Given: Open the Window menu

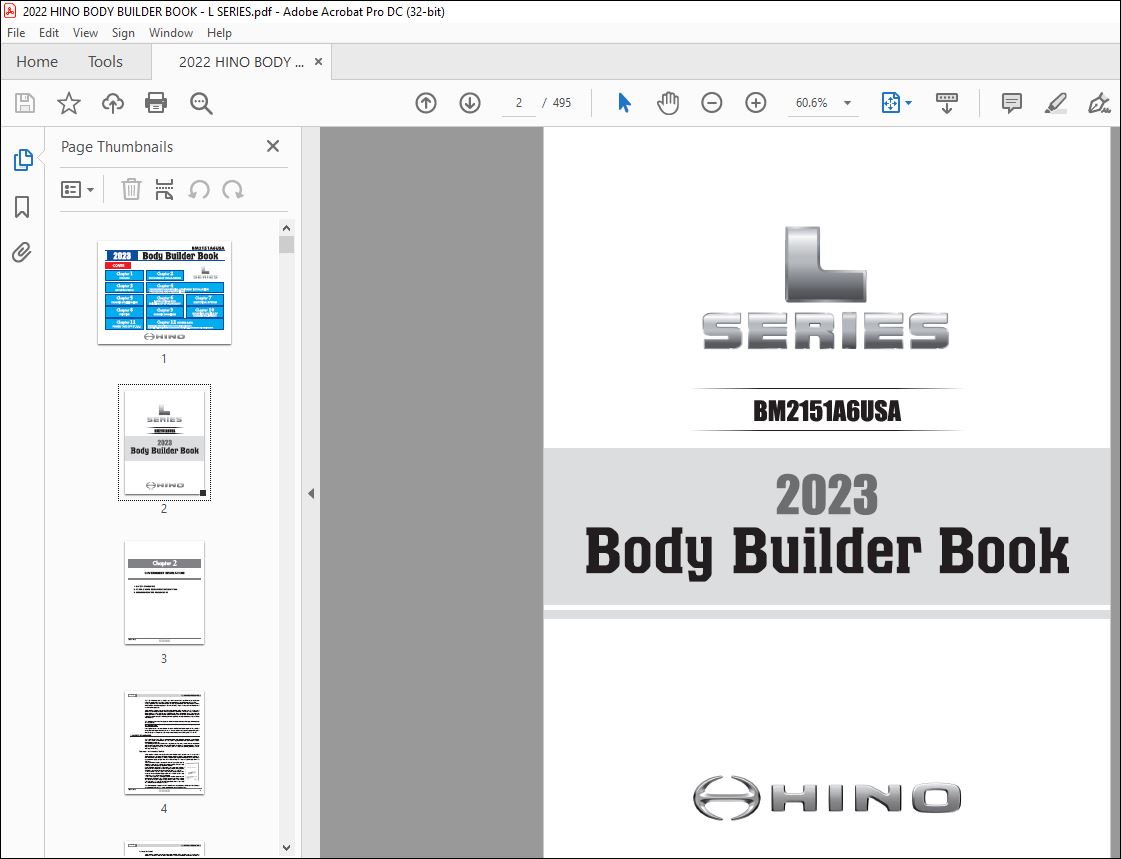Looking at the screenshot, I should 171,33.
